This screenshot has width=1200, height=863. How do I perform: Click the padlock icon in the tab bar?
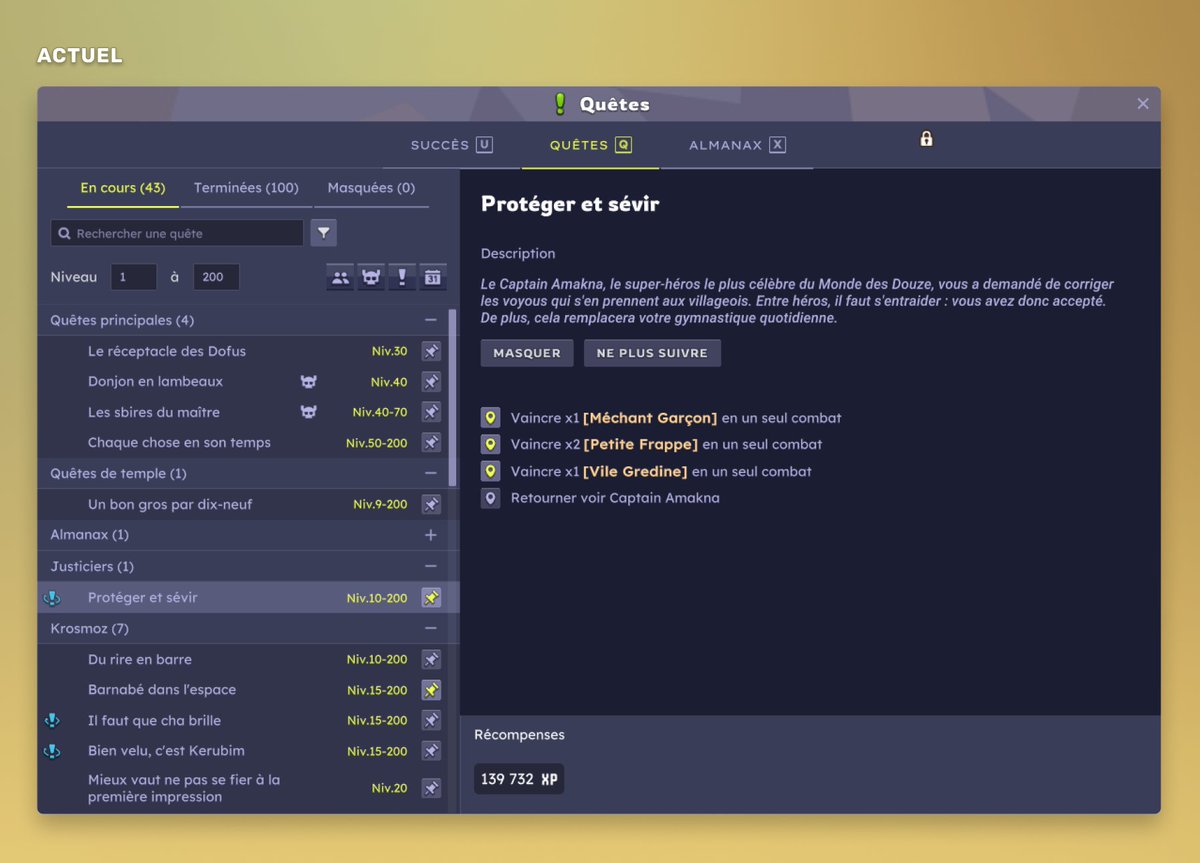coord(926,139)
